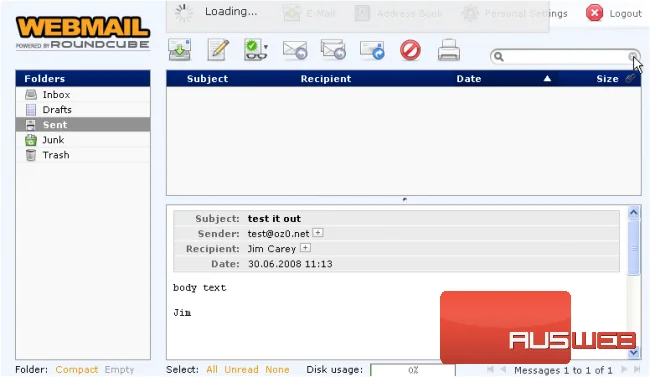Click the Reply to all icon

pos(333,50)
